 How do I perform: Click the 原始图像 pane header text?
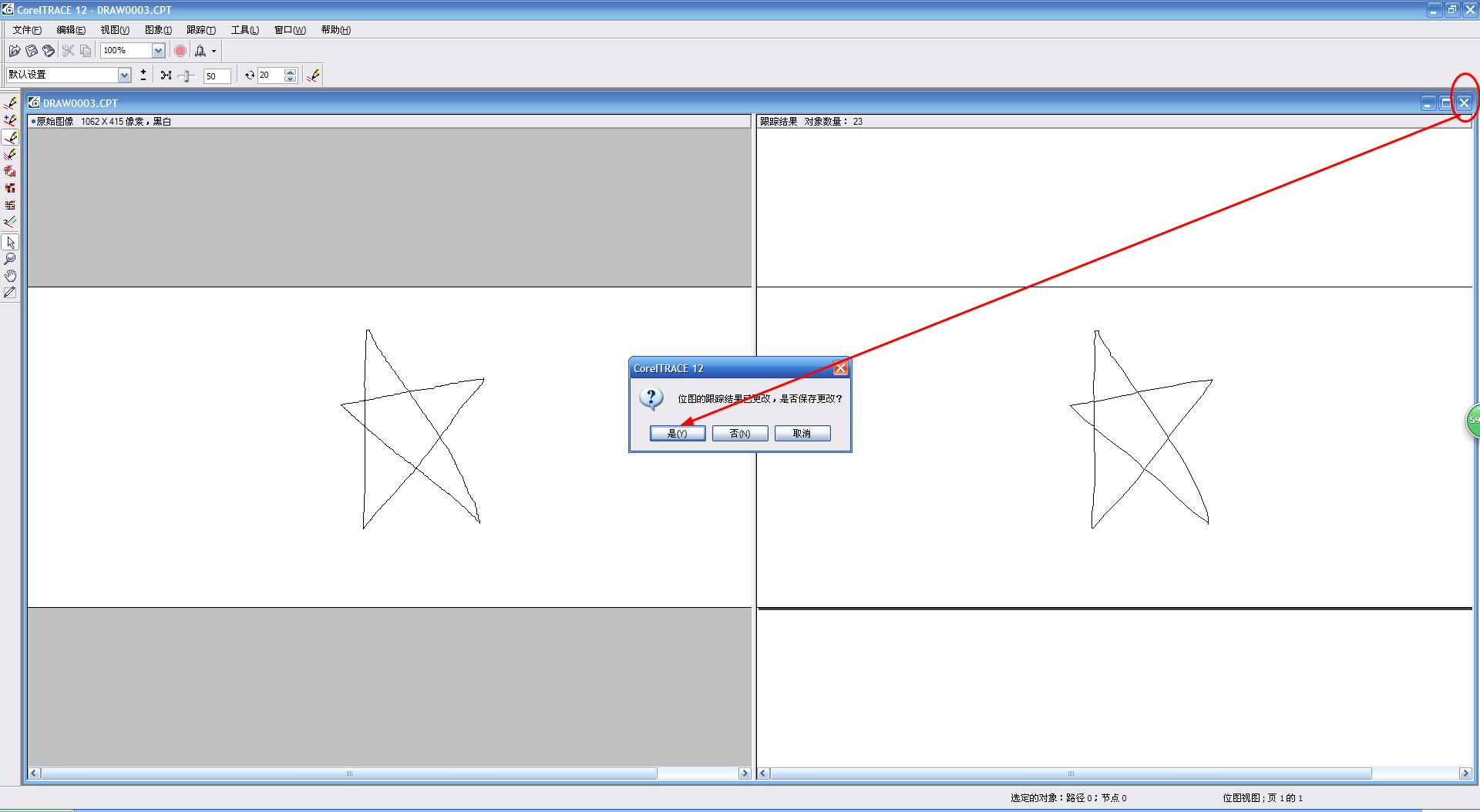(55, 122)
